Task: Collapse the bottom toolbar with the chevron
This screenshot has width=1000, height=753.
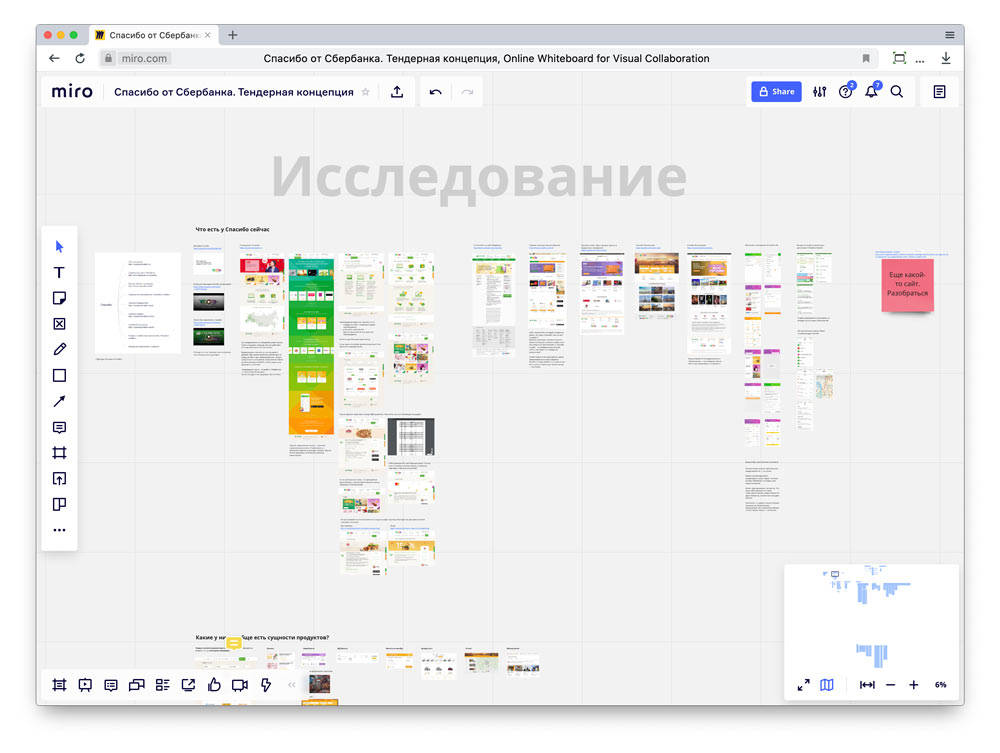Action: (x=291, y=685)
